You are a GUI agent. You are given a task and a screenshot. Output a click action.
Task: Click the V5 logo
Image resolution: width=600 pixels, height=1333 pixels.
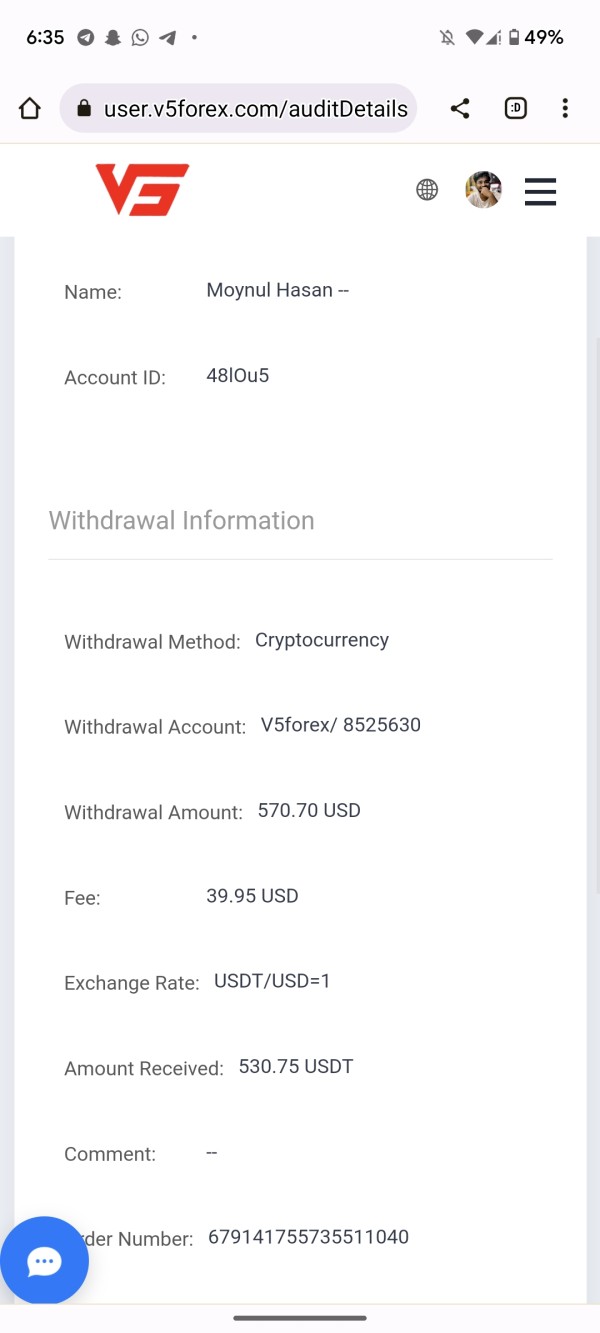pyautogui.click(x=142, y=190)
